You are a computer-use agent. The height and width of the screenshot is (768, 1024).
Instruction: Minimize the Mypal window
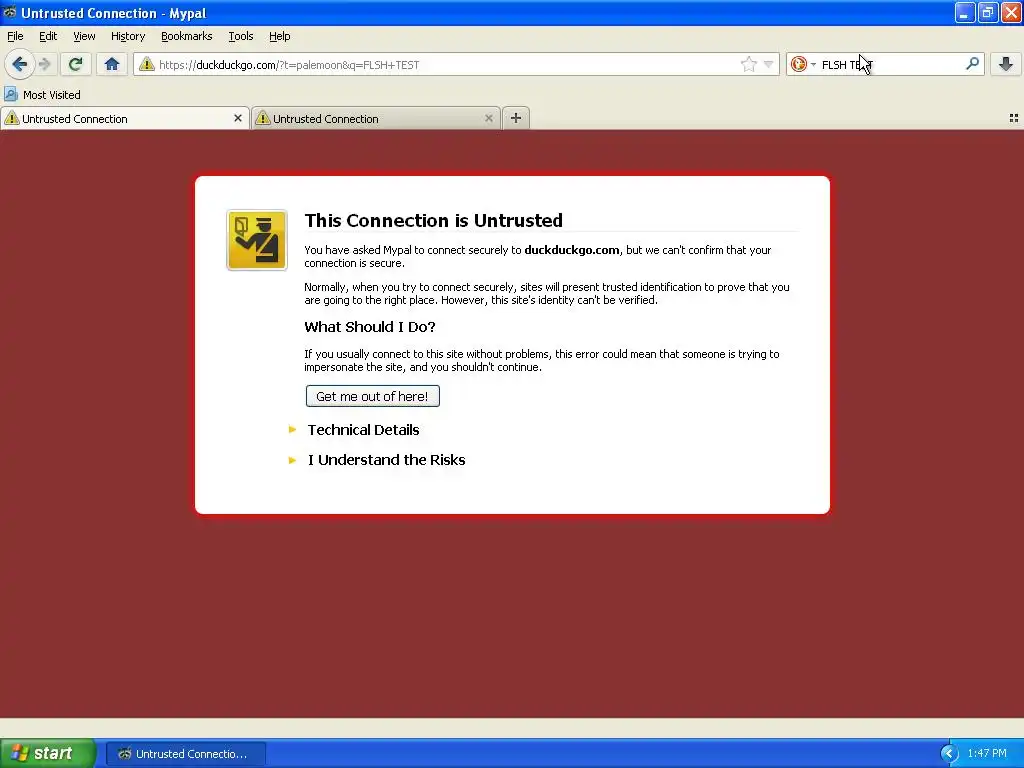(x=965, y=12)
